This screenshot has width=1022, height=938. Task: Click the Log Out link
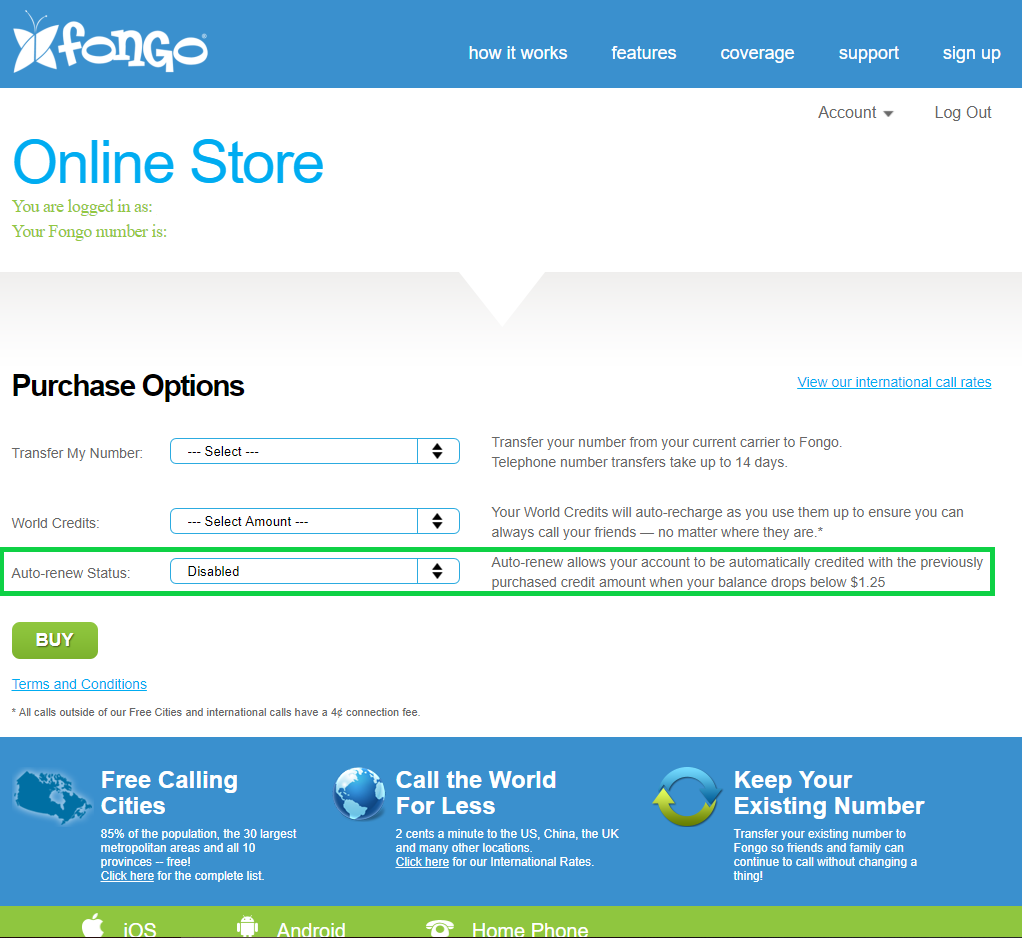click(962, 113)
